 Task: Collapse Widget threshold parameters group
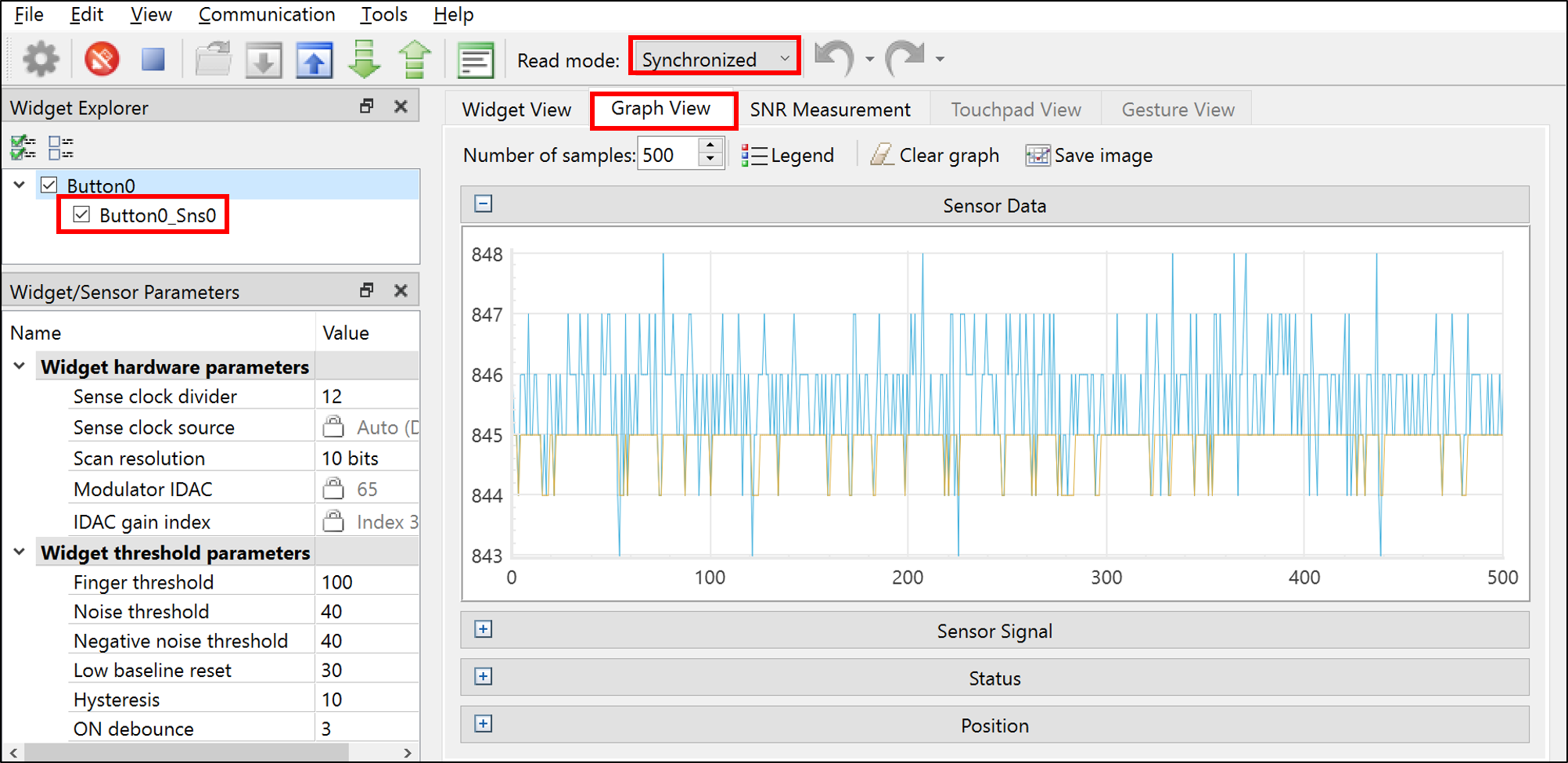pyautogui.click(x=20, y=552)
